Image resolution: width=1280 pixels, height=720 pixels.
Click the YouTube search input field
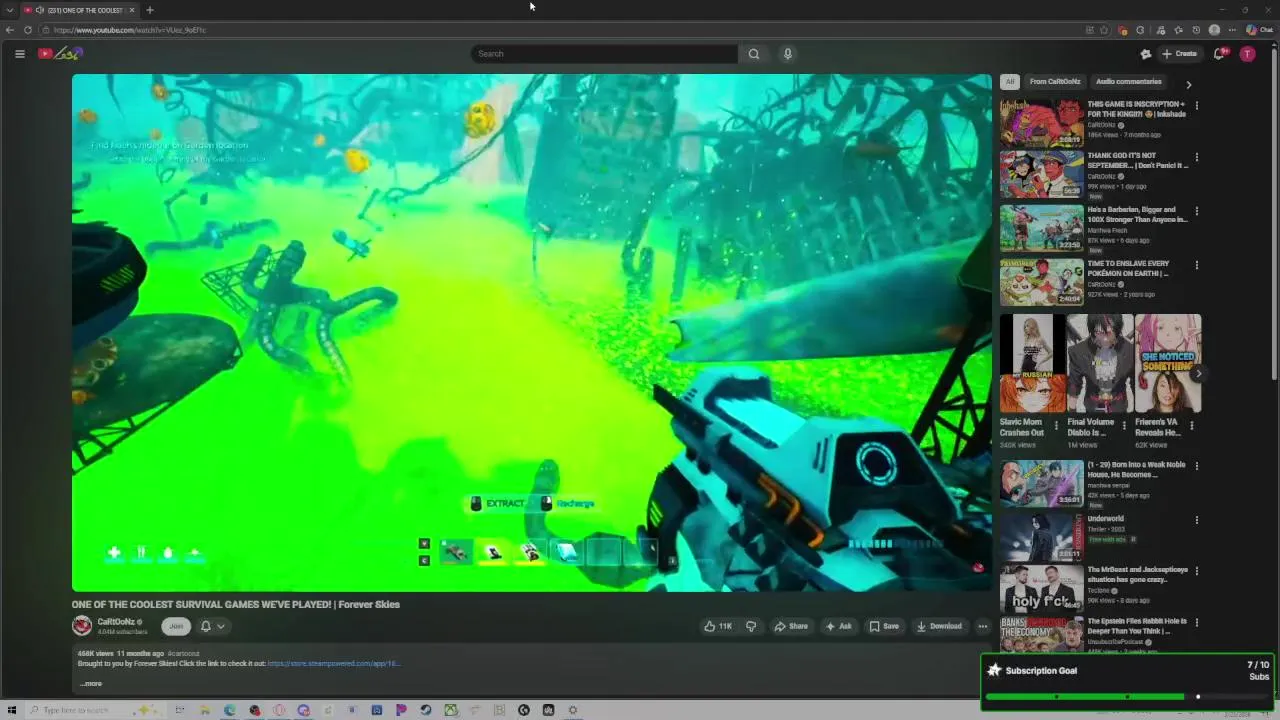pyautogui.click(x=604, y=54)
